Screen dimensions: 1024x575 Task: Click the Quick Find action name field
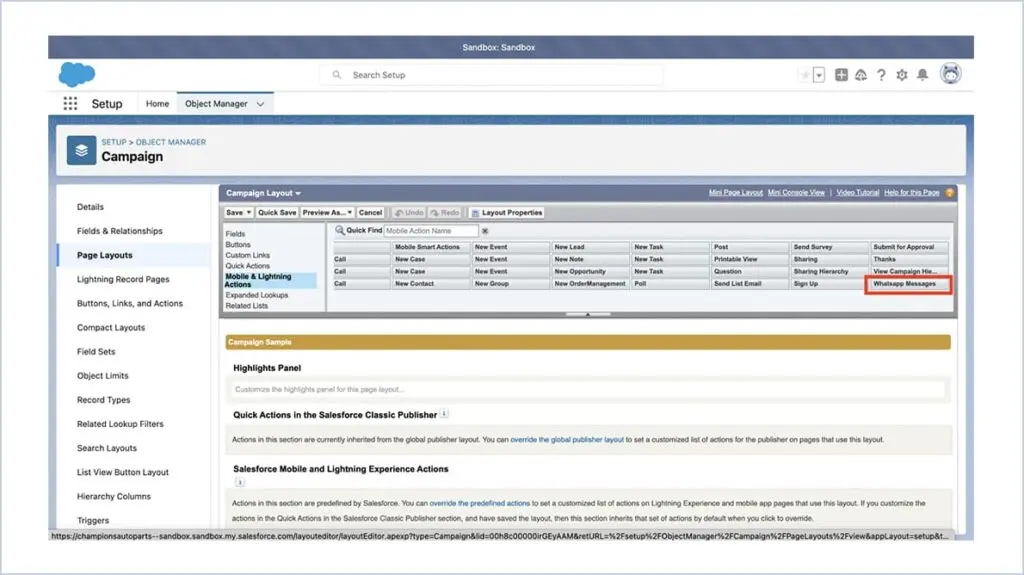tap(430, 231)
